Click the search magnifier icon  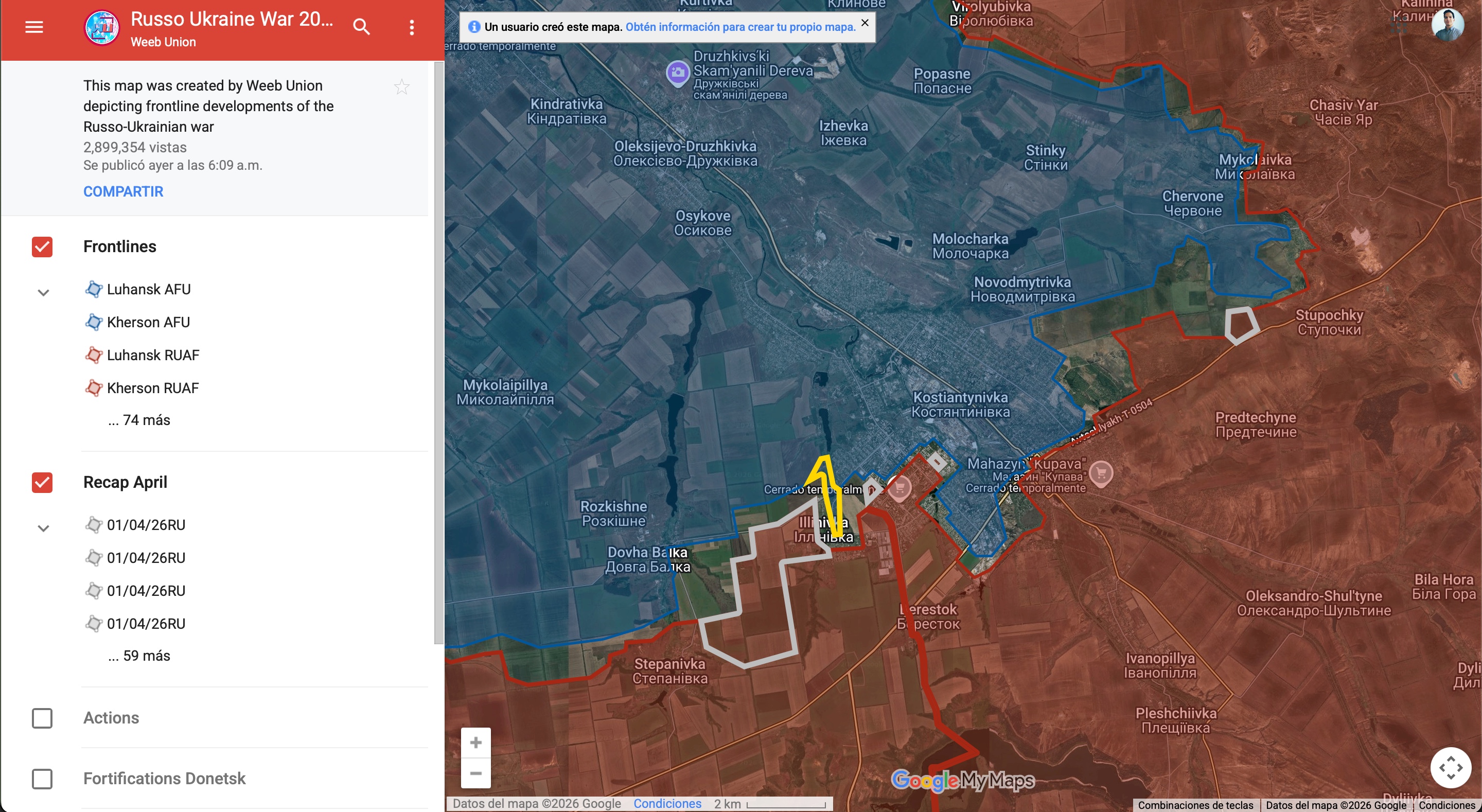361,26
